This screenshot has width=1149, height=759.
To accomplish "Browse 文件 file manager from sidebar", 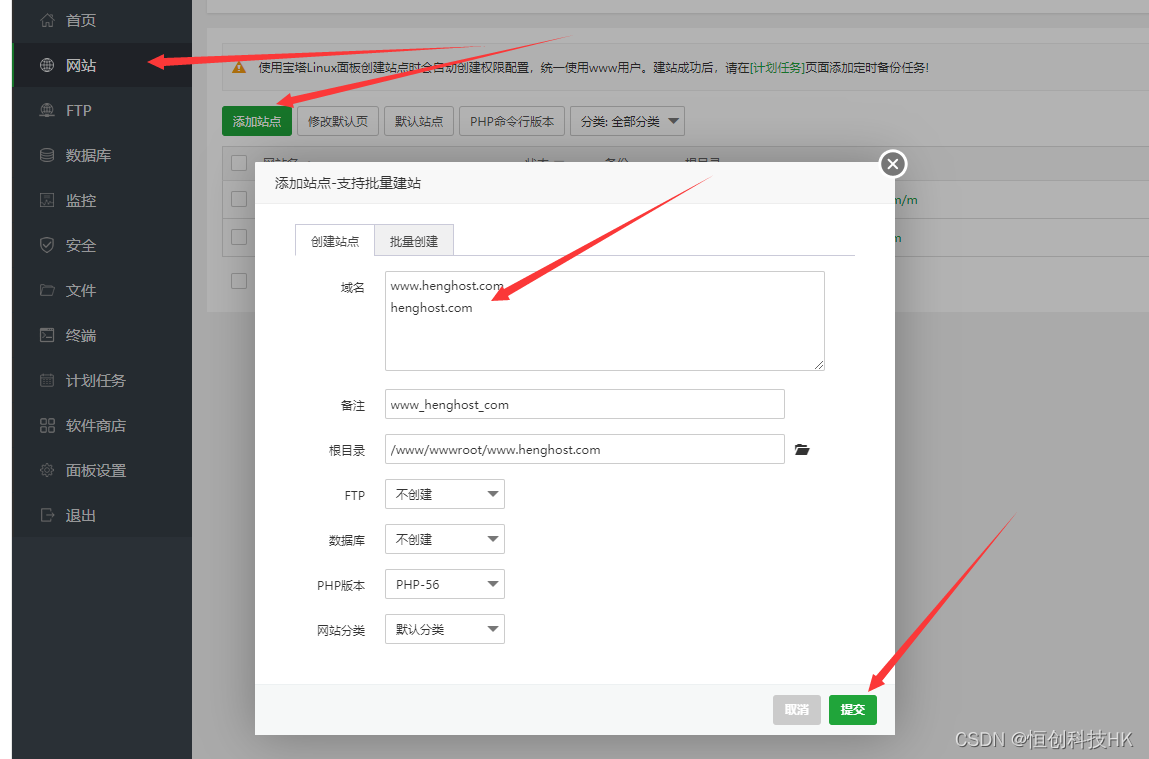I will [80, 290].
